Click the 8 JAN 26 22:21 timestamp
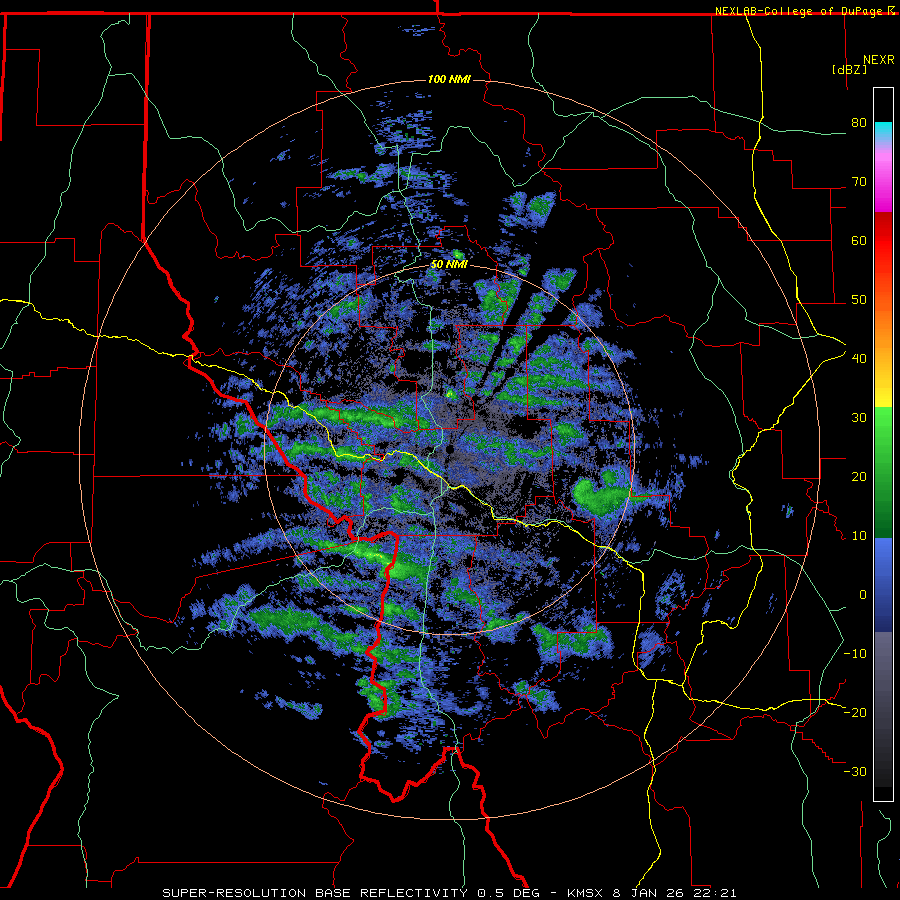Image resolution: width=900 pixels, height=900 pixels. [x=675, y=893]
